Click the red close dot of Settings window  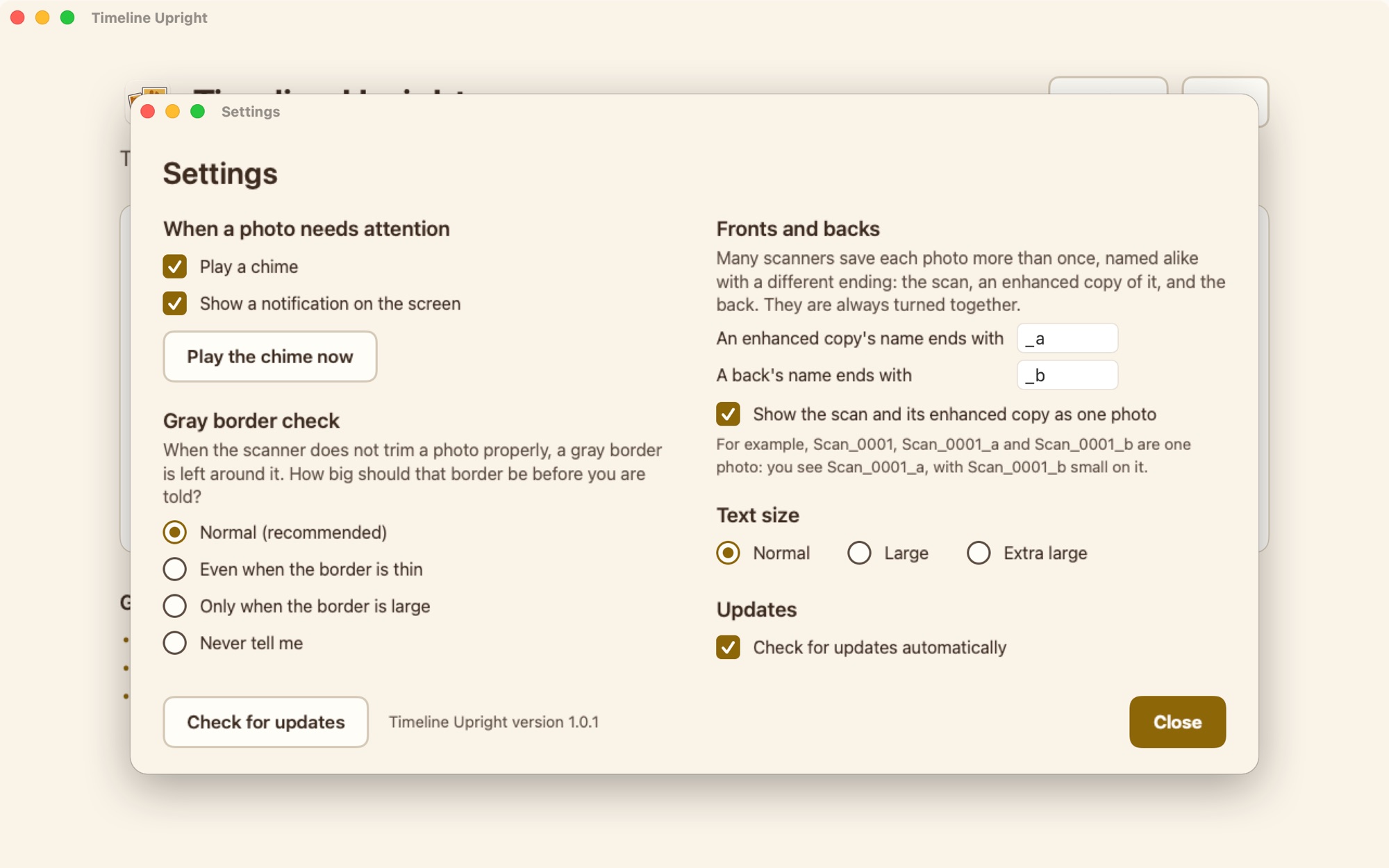pos(148,112)
